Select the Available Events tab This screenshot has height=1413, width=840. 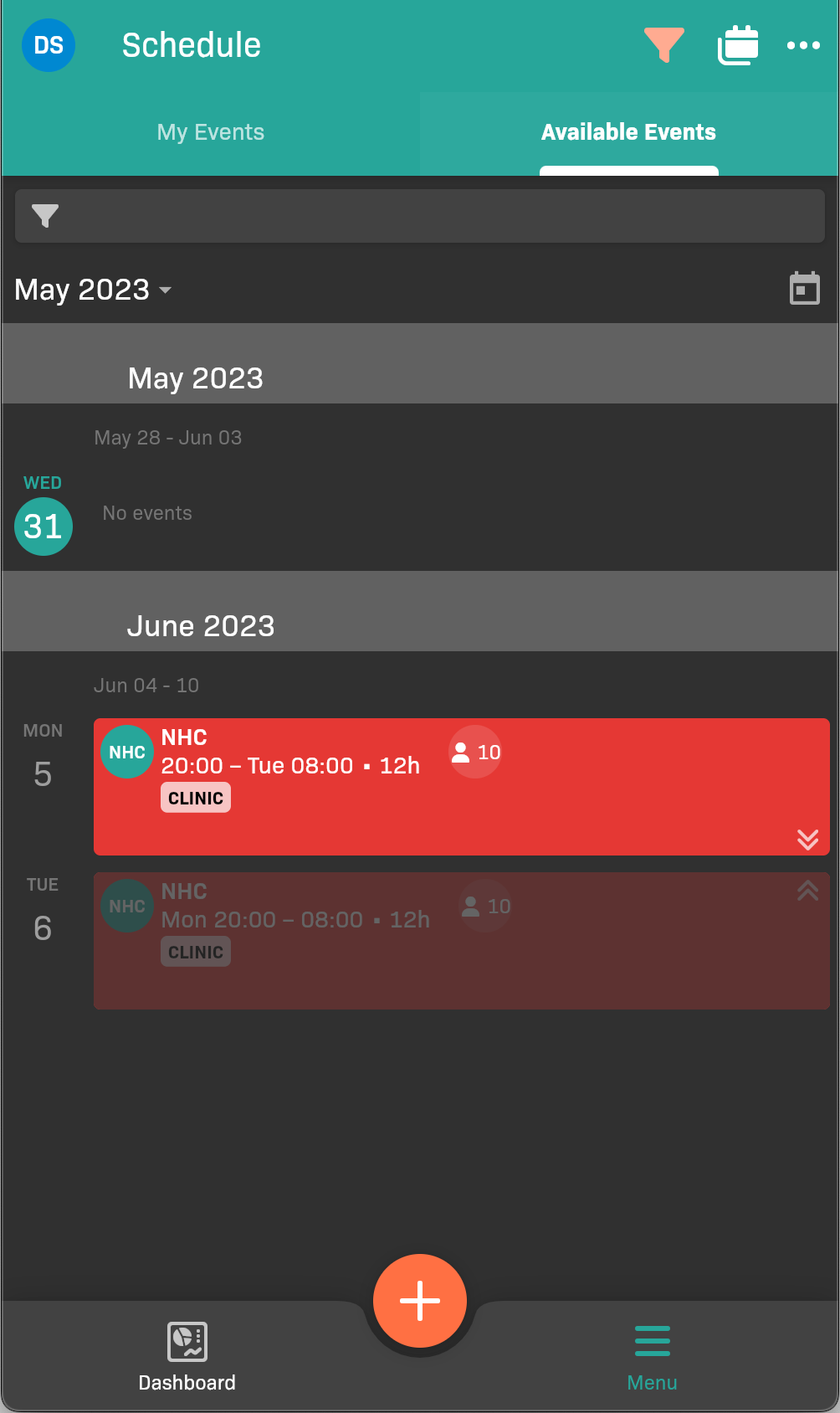(628, 132)
